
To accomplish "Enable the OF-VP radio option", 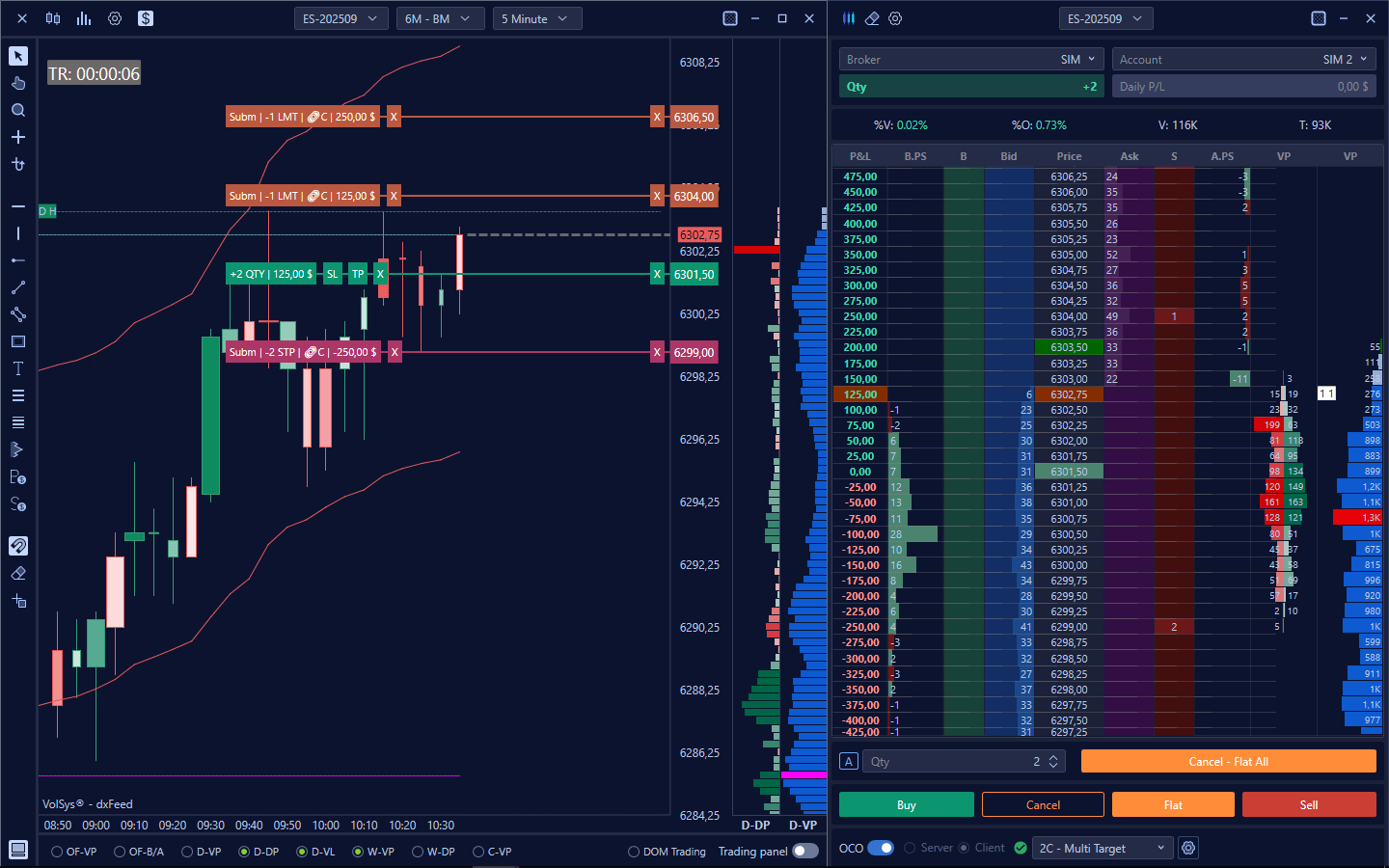I will pos(58,852).
